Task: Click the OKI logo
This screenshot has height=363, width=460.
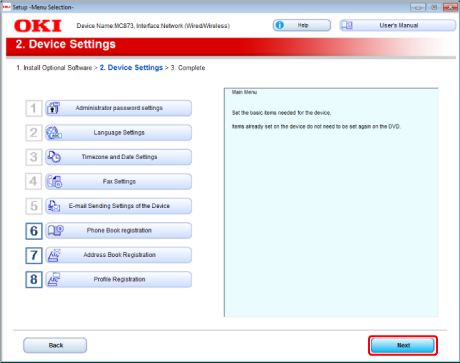Action: pyautogui.click(x=38, y=26)
